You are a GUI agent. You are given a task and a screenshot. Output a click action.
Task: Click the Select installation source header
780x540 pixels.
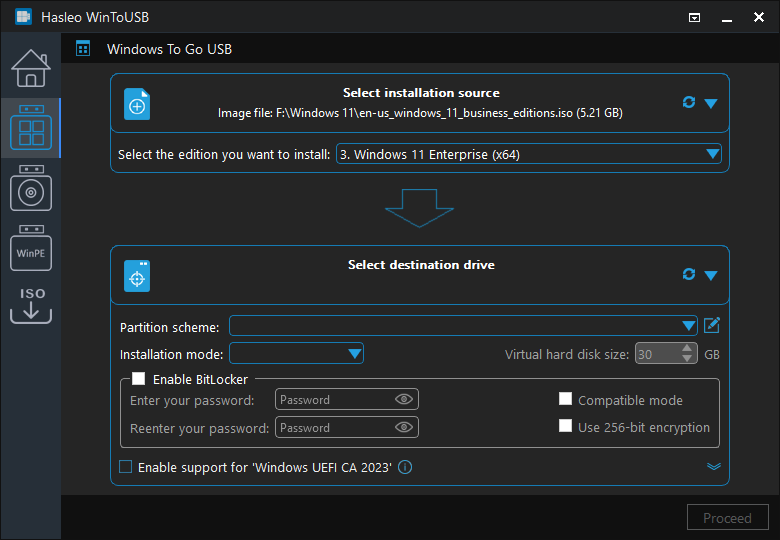point(421,93)
